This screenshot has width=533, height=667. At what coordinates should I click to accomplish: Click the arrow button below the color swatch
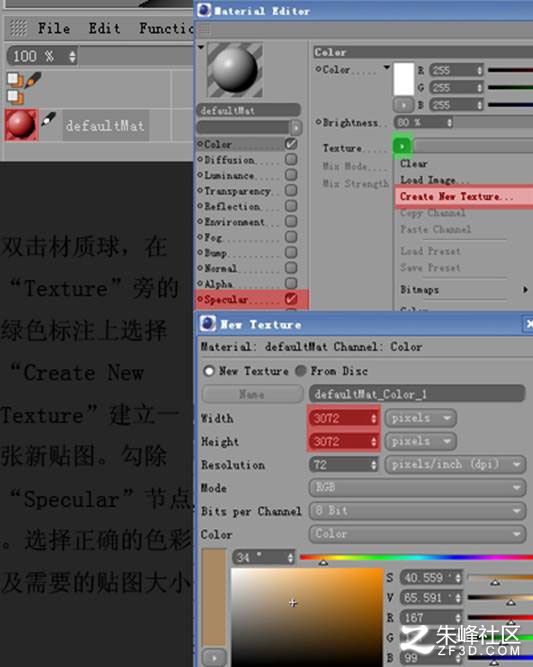403,104
